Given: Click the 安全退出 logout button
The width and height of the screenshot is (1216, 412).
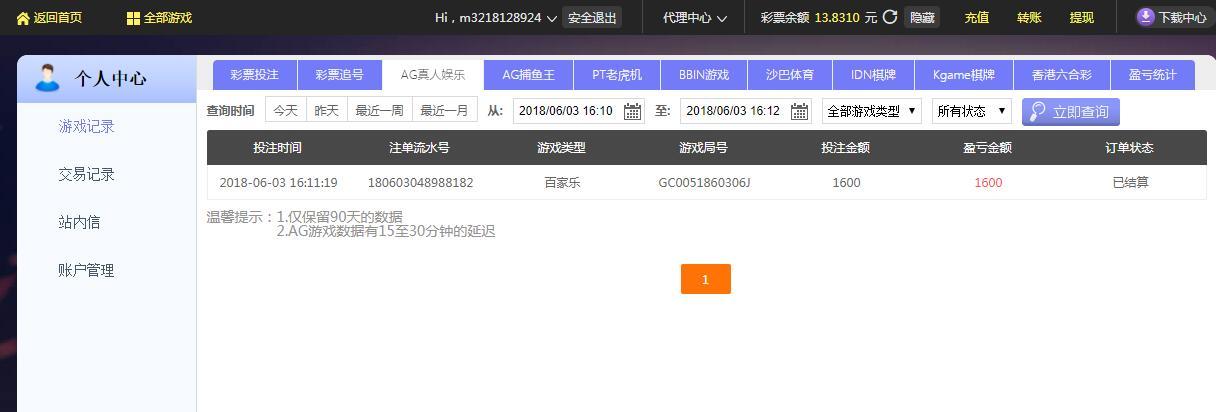Looking at the screenshot, I should (592, 18).
